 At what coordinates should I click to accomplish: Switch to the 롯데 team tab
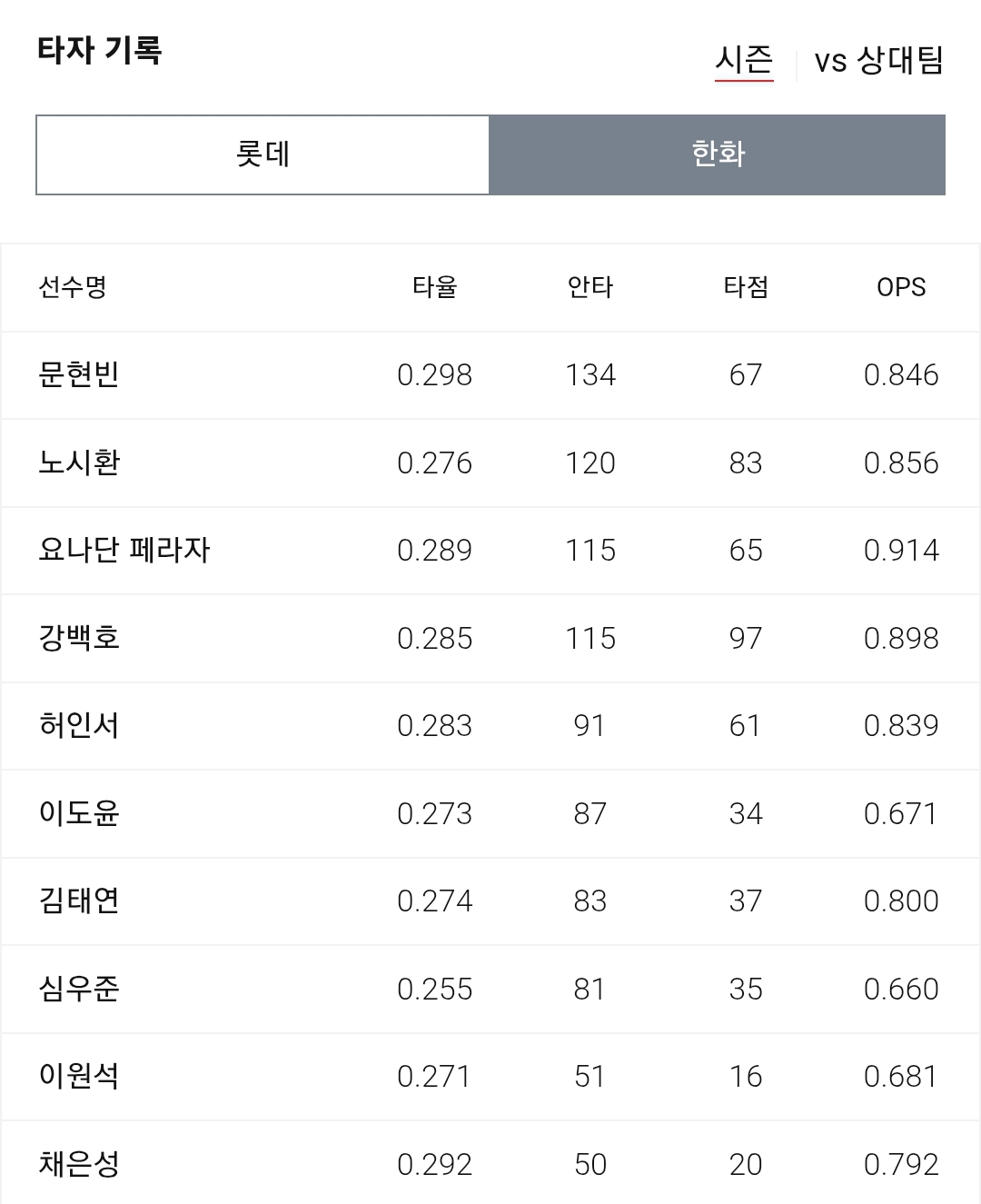[x=263, y=154]
